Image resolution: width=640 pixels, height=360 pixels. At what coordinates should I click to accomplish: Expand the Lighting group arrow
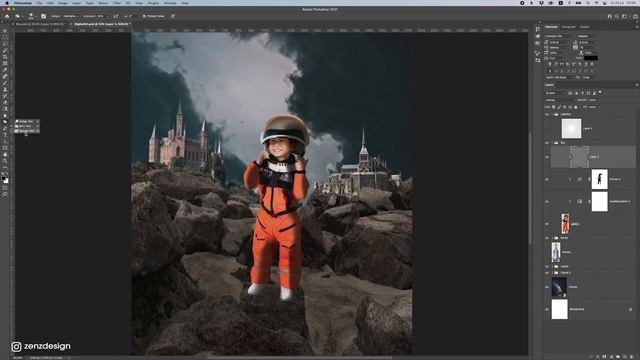point(552,115)
